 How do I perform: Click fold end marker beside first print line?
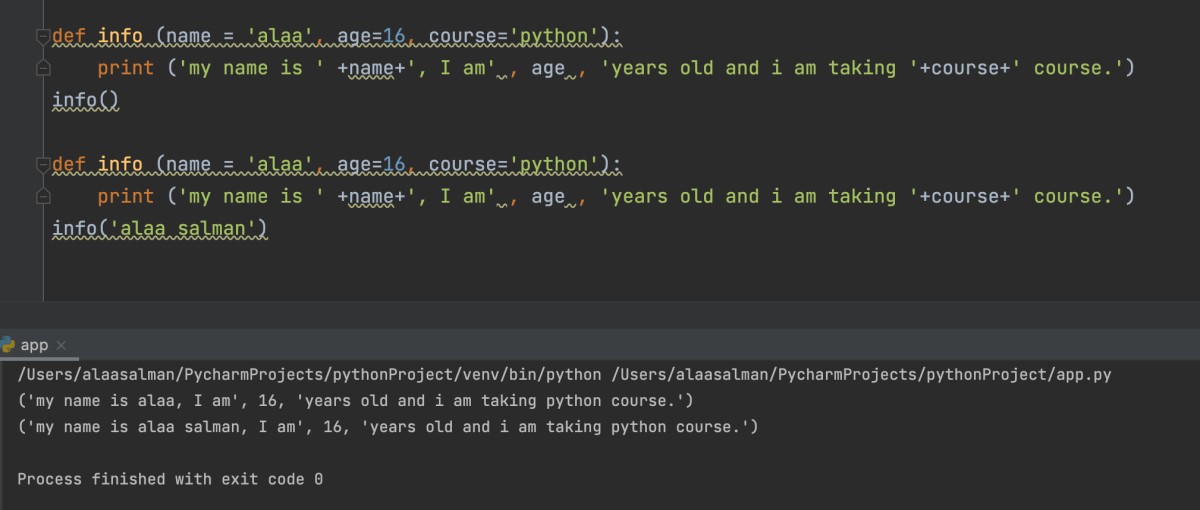(x=43, y=69)
